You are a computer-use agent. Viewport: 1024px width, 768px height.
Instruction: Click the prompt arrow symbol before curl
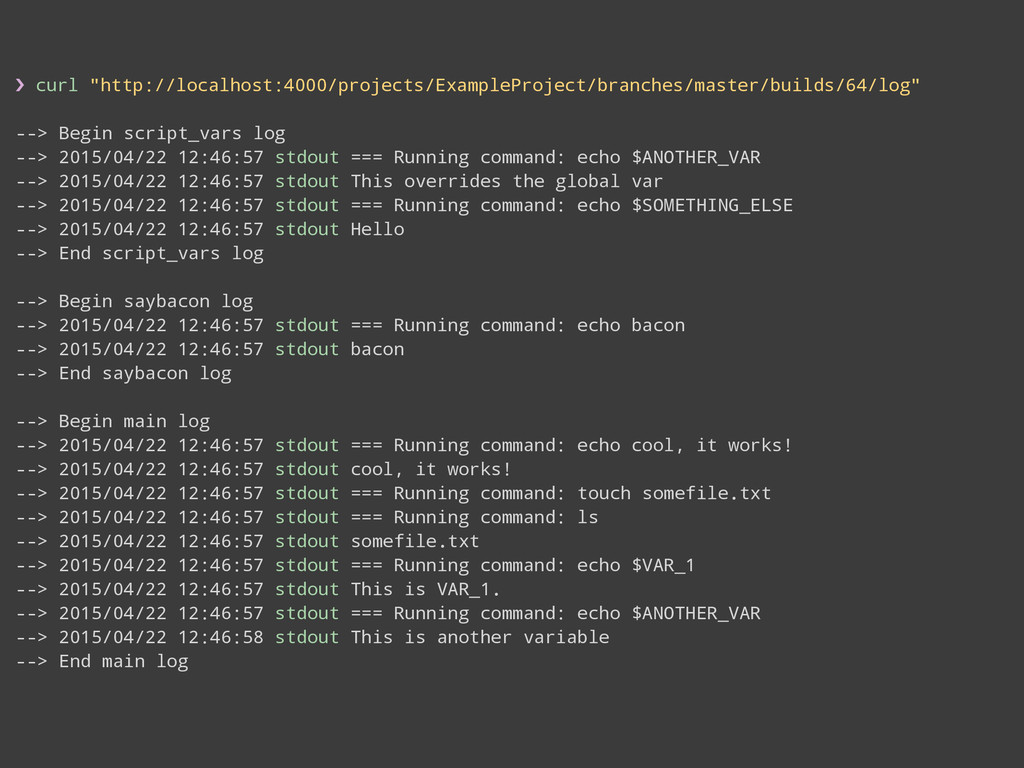click(20, 85)
